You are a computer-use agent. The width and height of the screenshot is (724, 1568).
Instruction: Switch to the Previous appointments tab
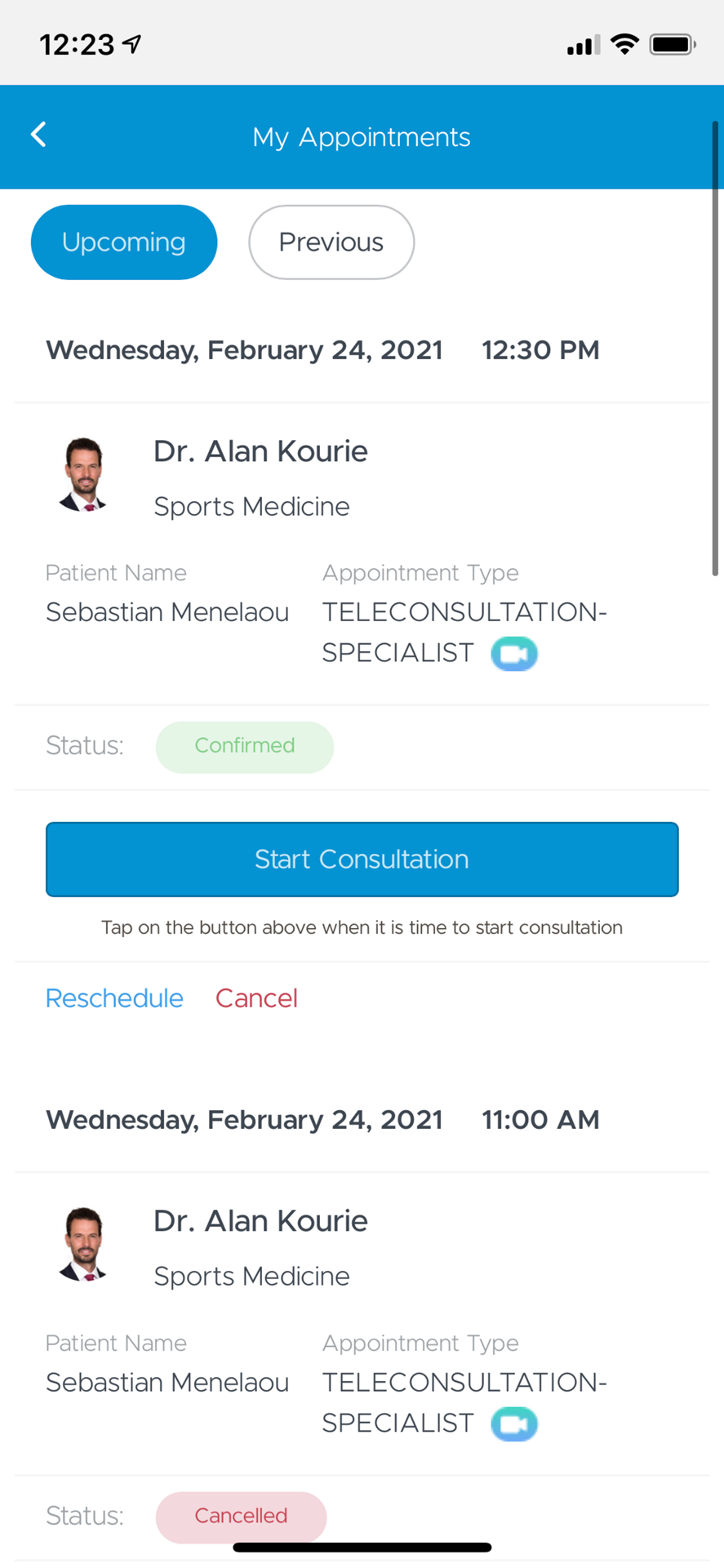(331, 242)
